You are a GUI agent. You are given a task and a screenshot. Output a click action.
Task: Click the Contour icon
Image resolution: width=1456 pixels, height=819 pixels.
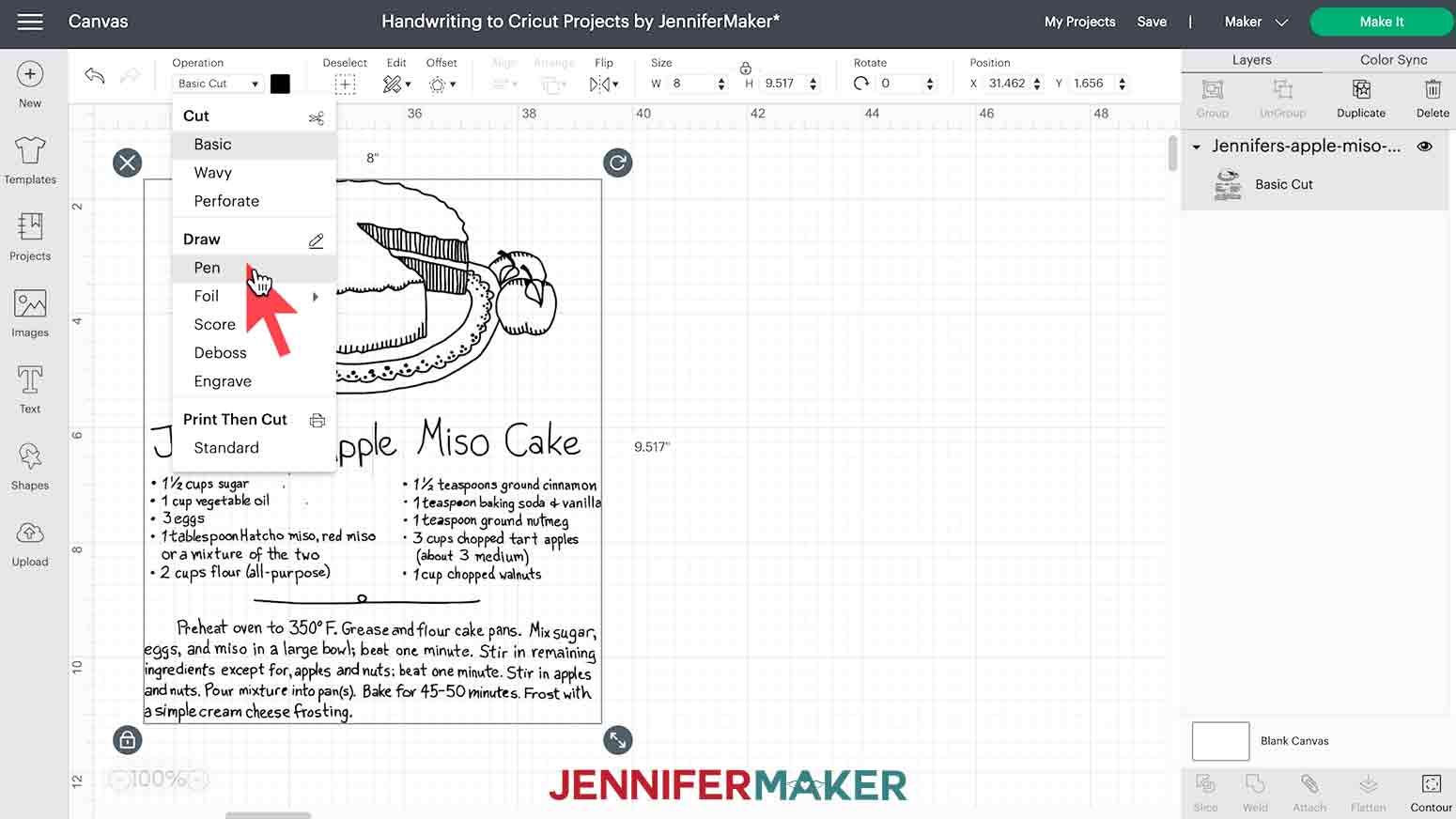(x=1431, y=784)
